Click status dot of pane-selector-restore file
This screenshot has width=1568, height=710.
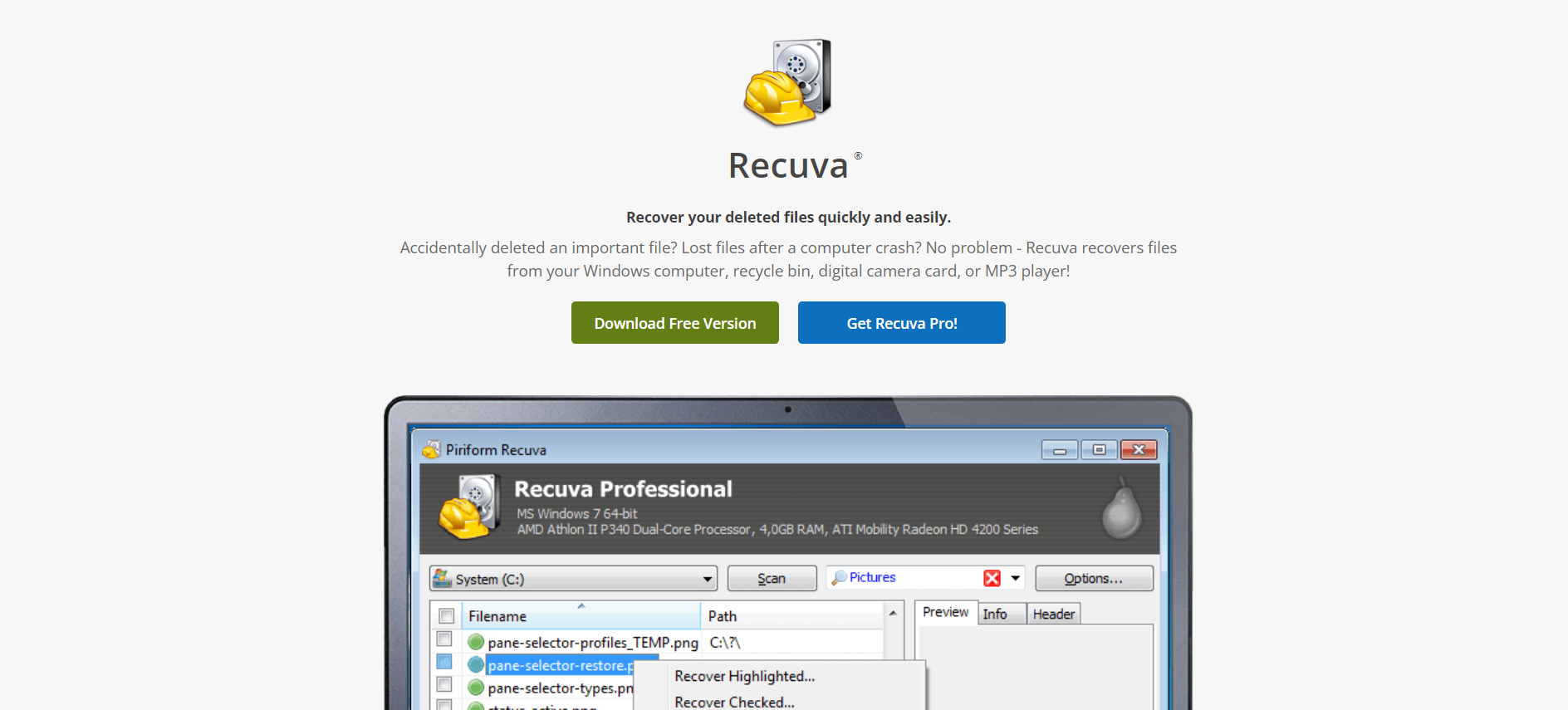coord(476,664)
